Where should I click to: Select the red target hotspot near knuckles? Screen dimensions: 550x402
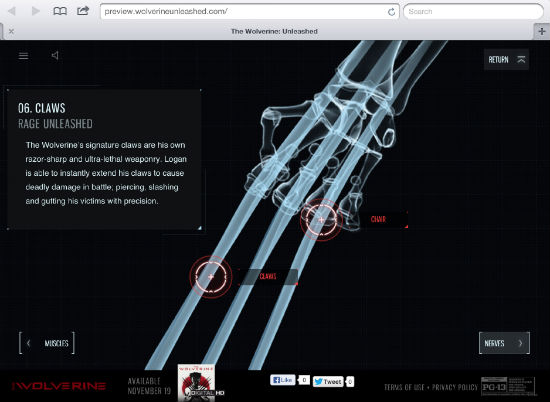point(321,220)
